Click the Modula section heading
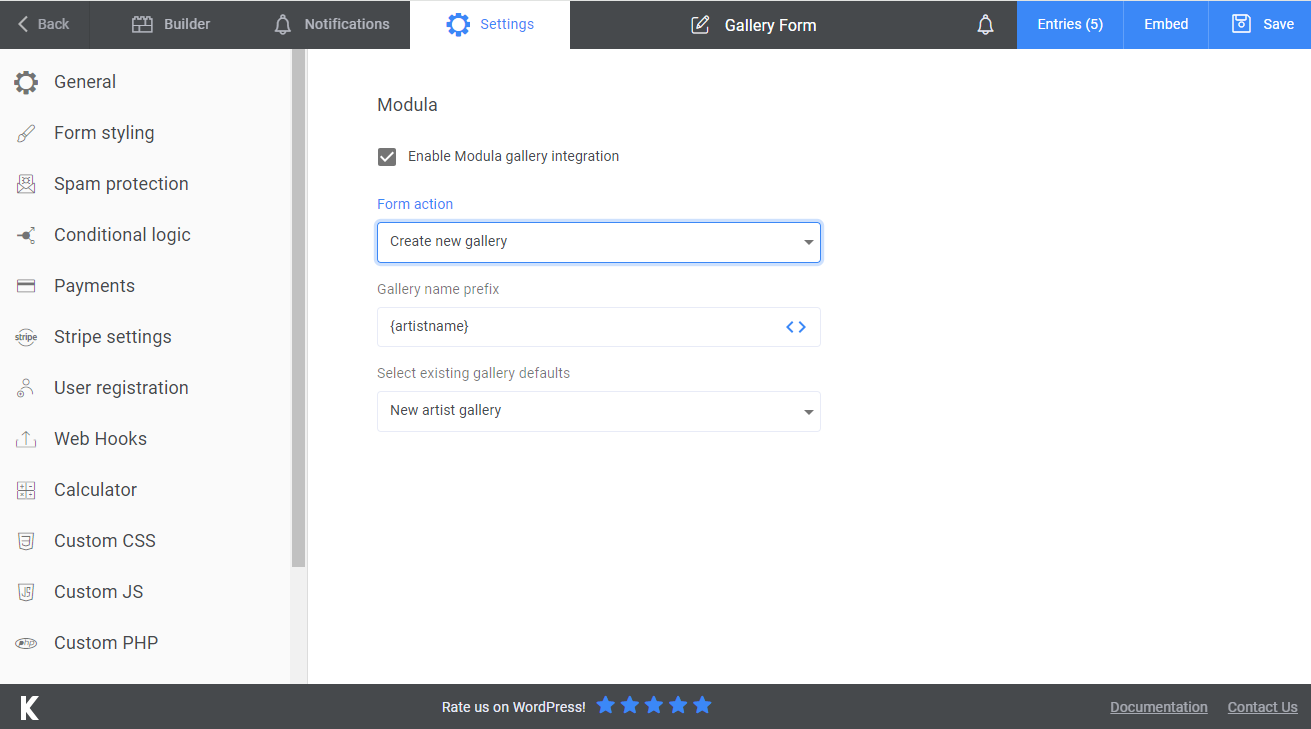Image resolution: width=1311 pixels, height=729 pixels. tap(407, 104)
